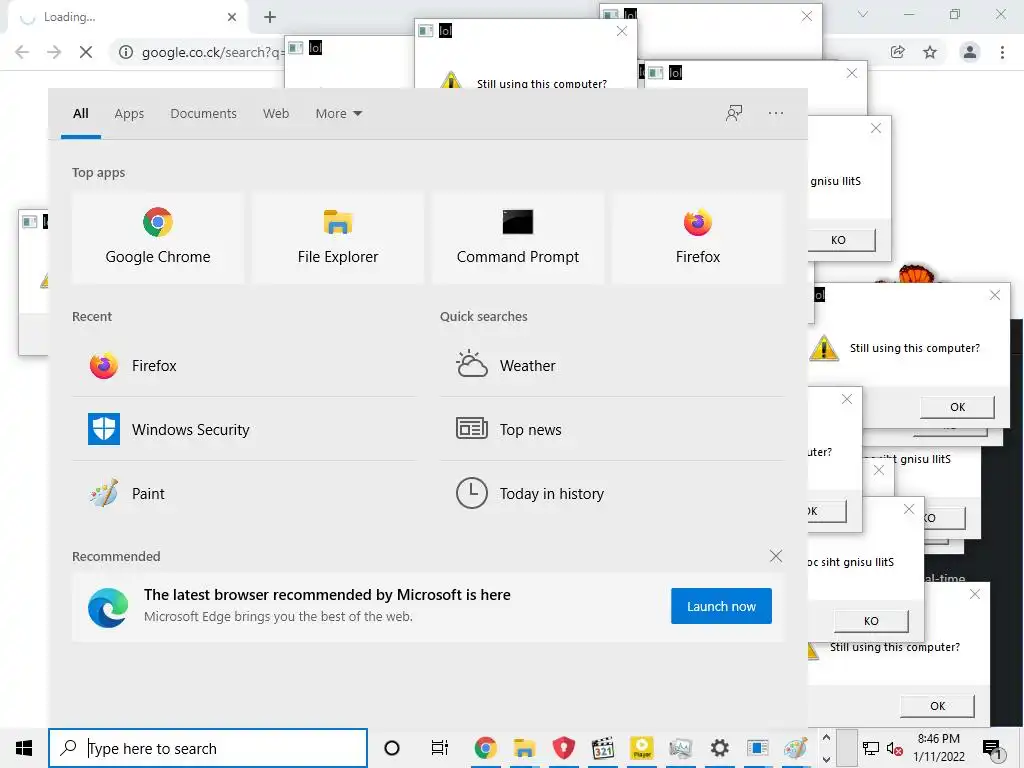The image size is (1024, 768).
Task: Launch Command Prompt from Top apps
Action: click(x=518, y=238)
